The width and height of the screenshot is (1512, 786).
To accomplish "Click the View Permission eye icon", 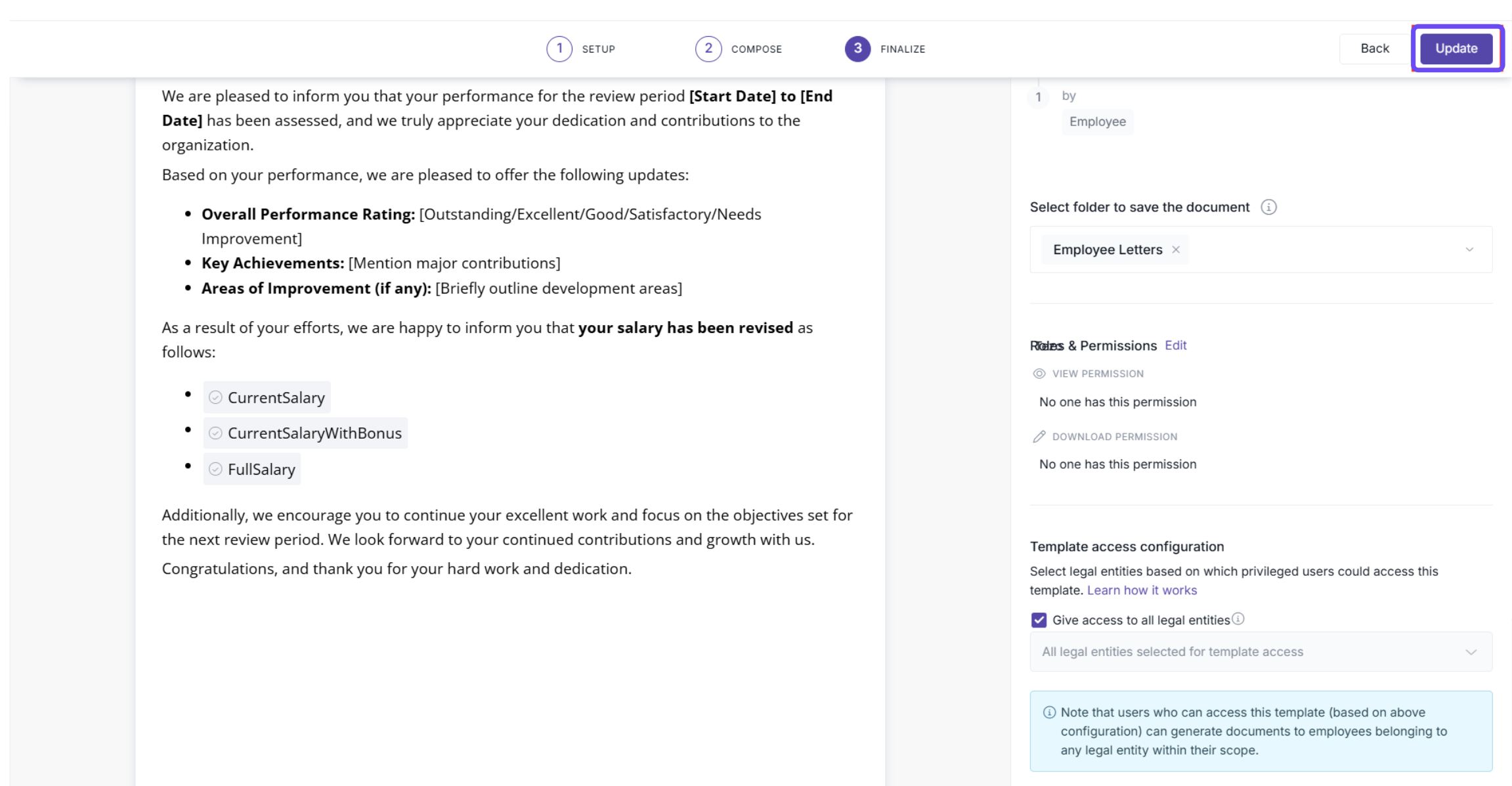I will (x=1039, y=374).
